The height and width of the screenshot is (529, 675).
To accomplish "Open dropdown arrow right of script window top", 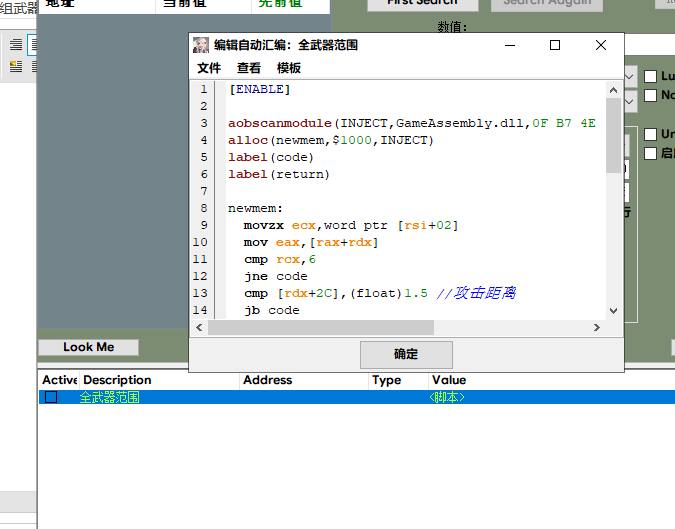I will pyautogui.click(x=629, y=77).
